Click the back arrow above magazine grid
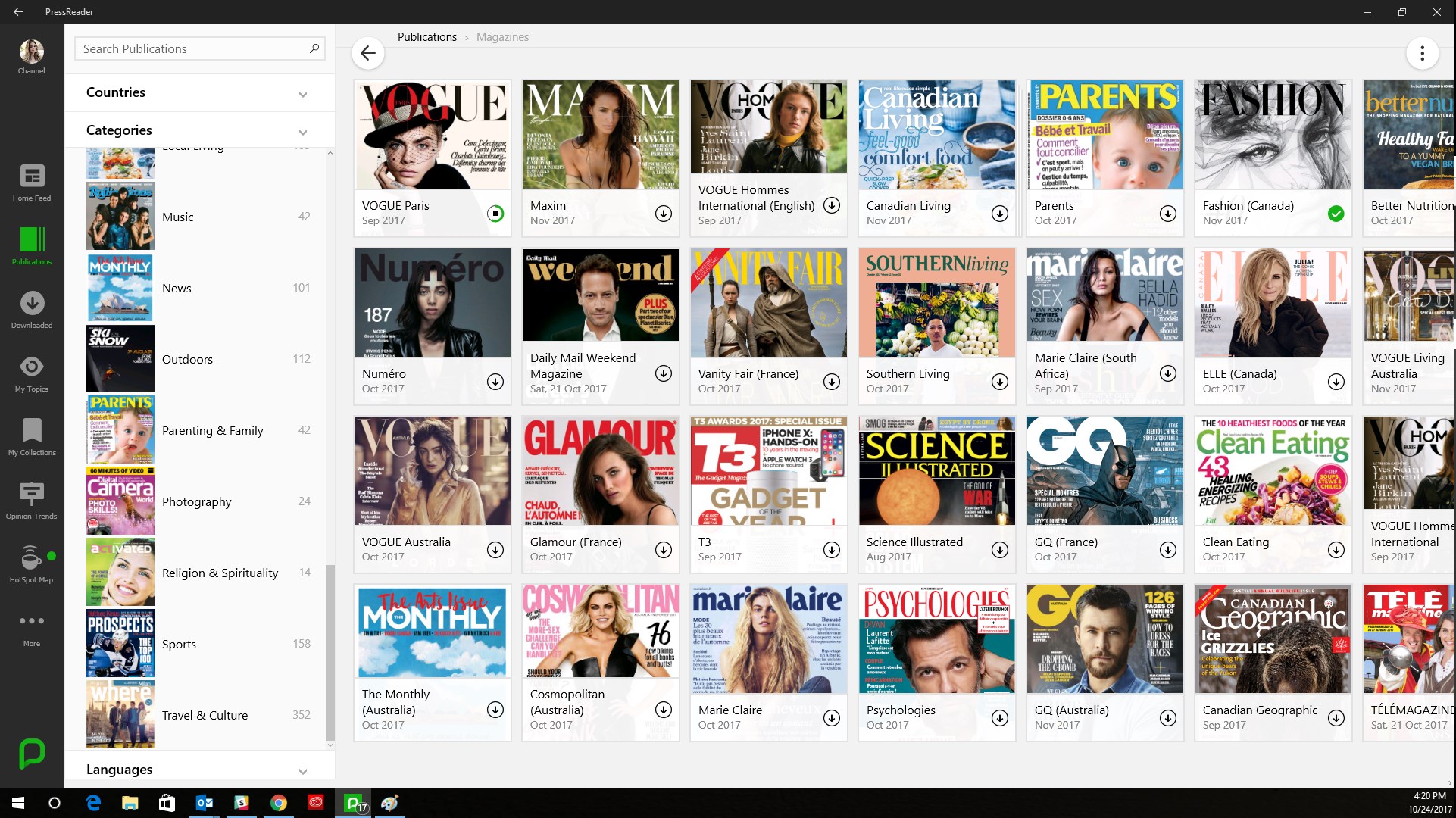 368,53
